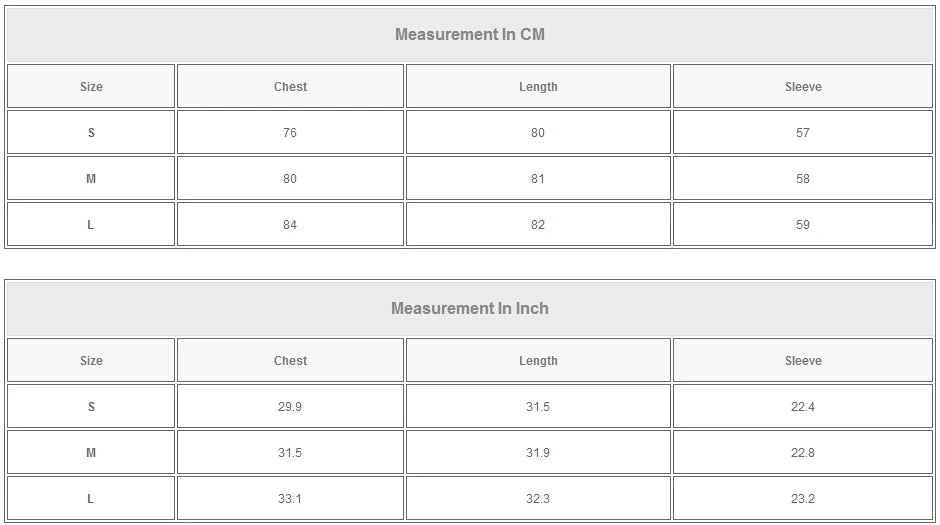Select the size L row label in the Inch table
Image resolution: width=940 pixels, height=525 pixels.
coord(91,499)
